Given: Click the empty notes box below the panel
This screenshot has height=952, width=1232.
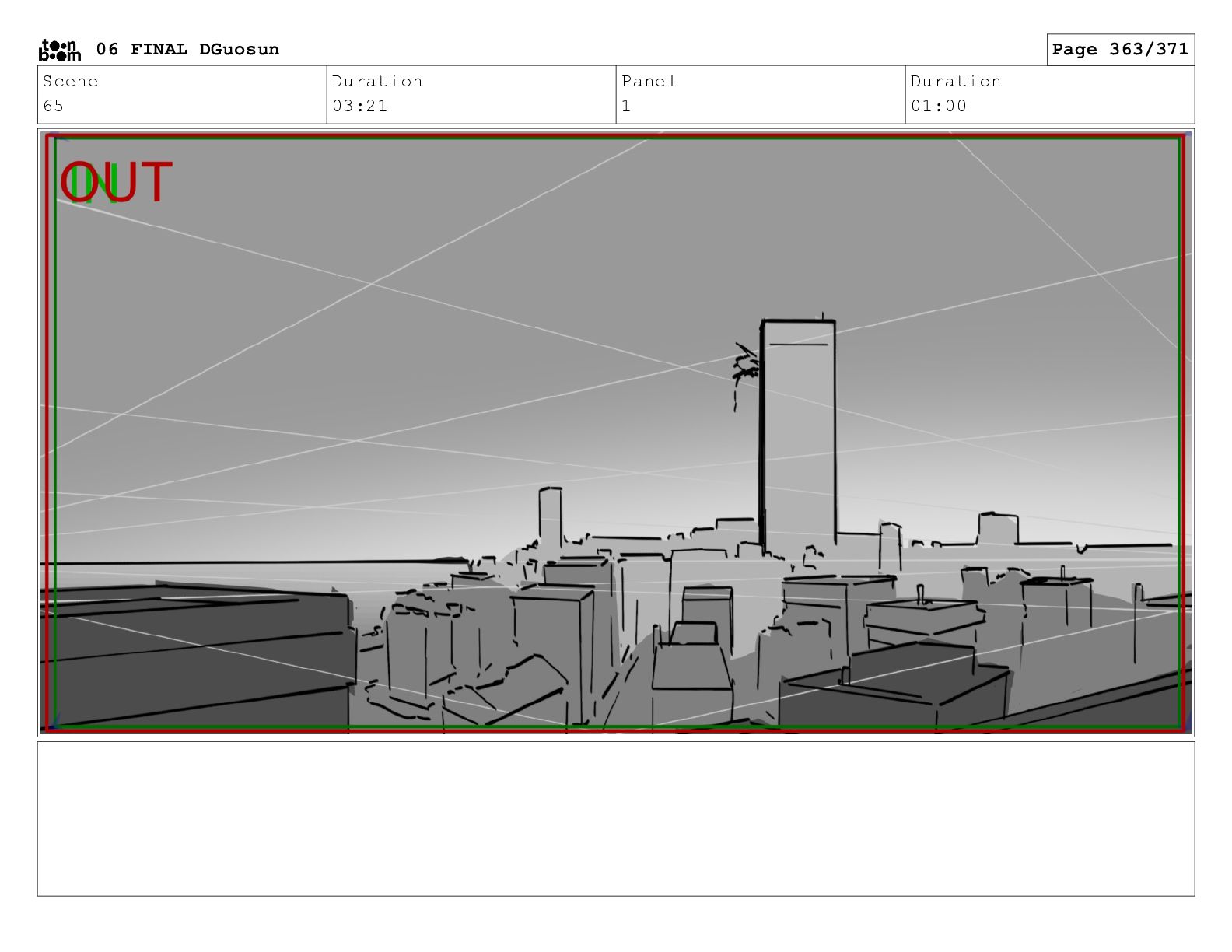Looking at the screenshot, I should point(615,818).
